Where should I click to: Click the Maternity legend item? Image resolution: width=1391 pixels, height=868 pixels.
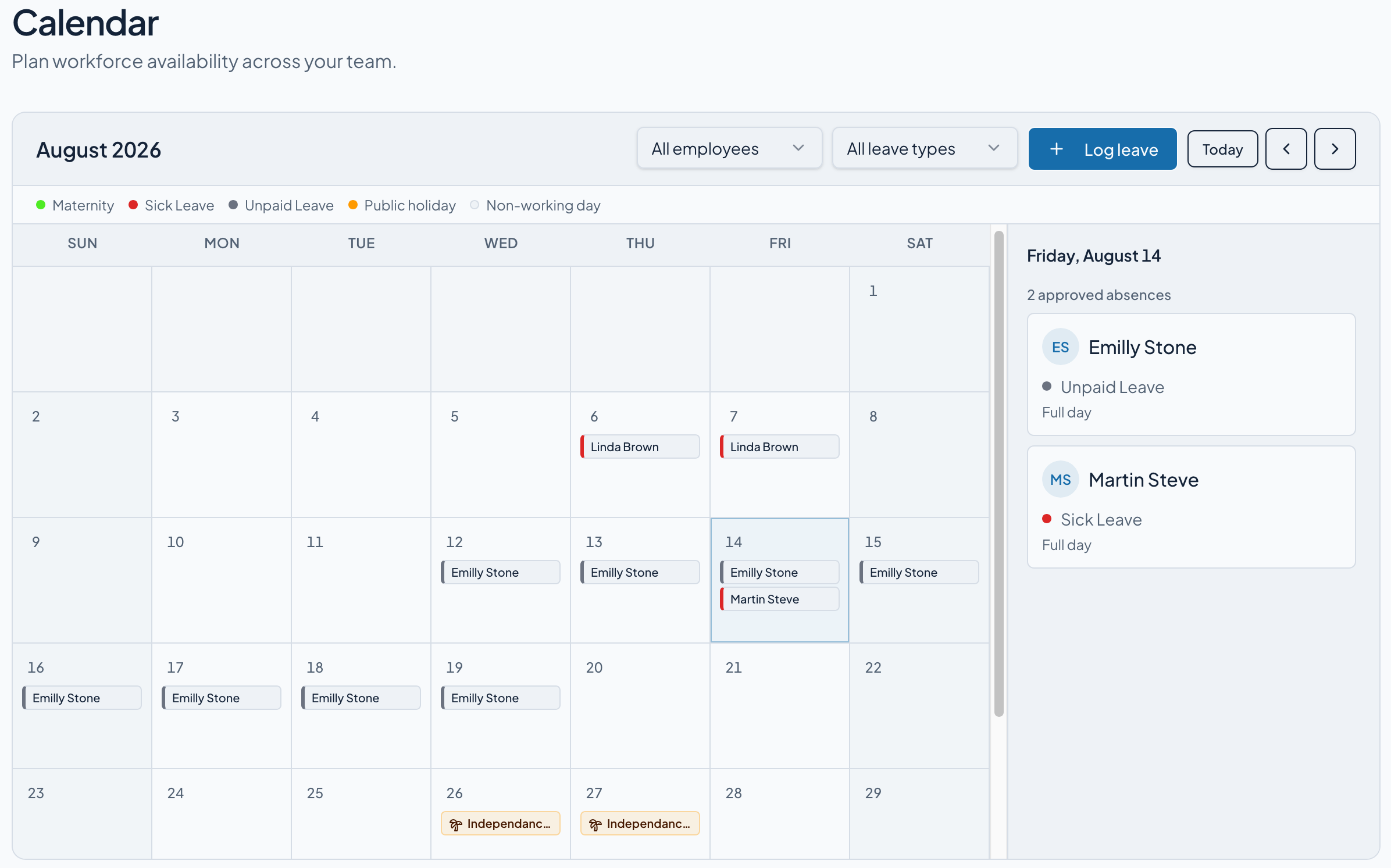pos(75,205)
